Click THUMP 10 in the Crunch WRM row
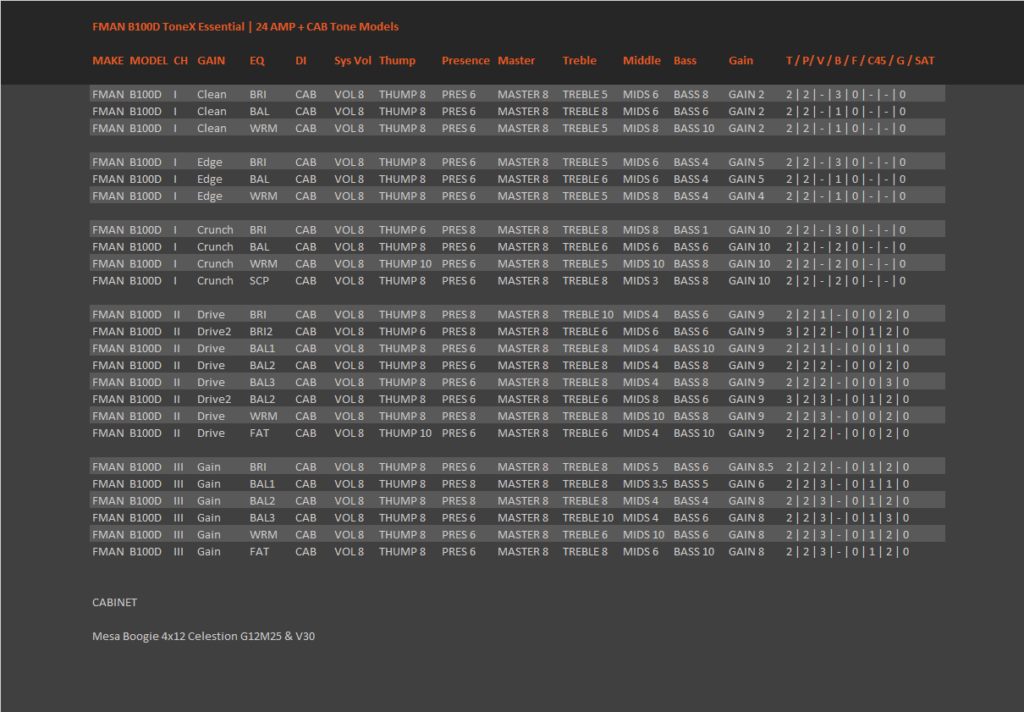The image size is (1024, 712). (405, 264)
